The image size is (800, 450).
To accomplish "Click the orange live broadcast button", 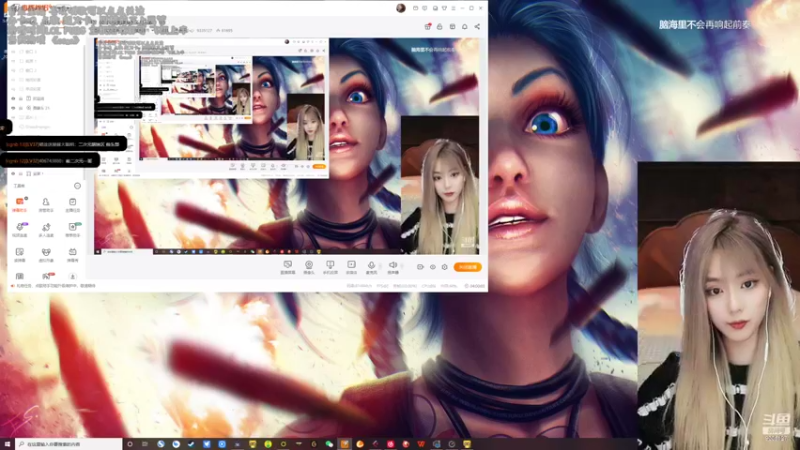I will 467,267.
